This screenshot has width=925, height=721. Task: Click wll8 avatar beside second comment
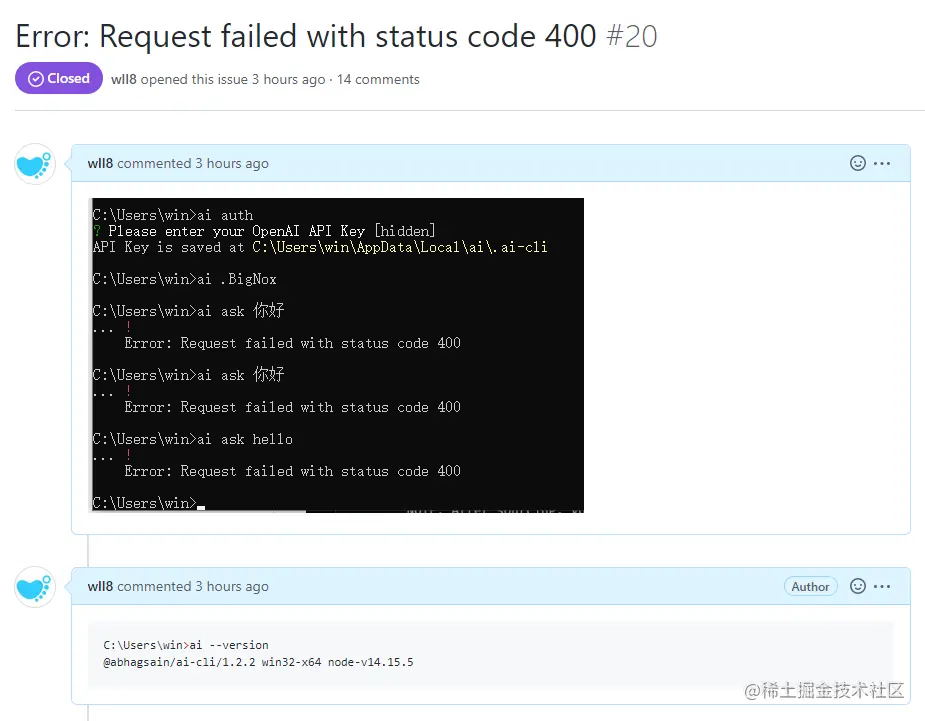tap(35, 587)
